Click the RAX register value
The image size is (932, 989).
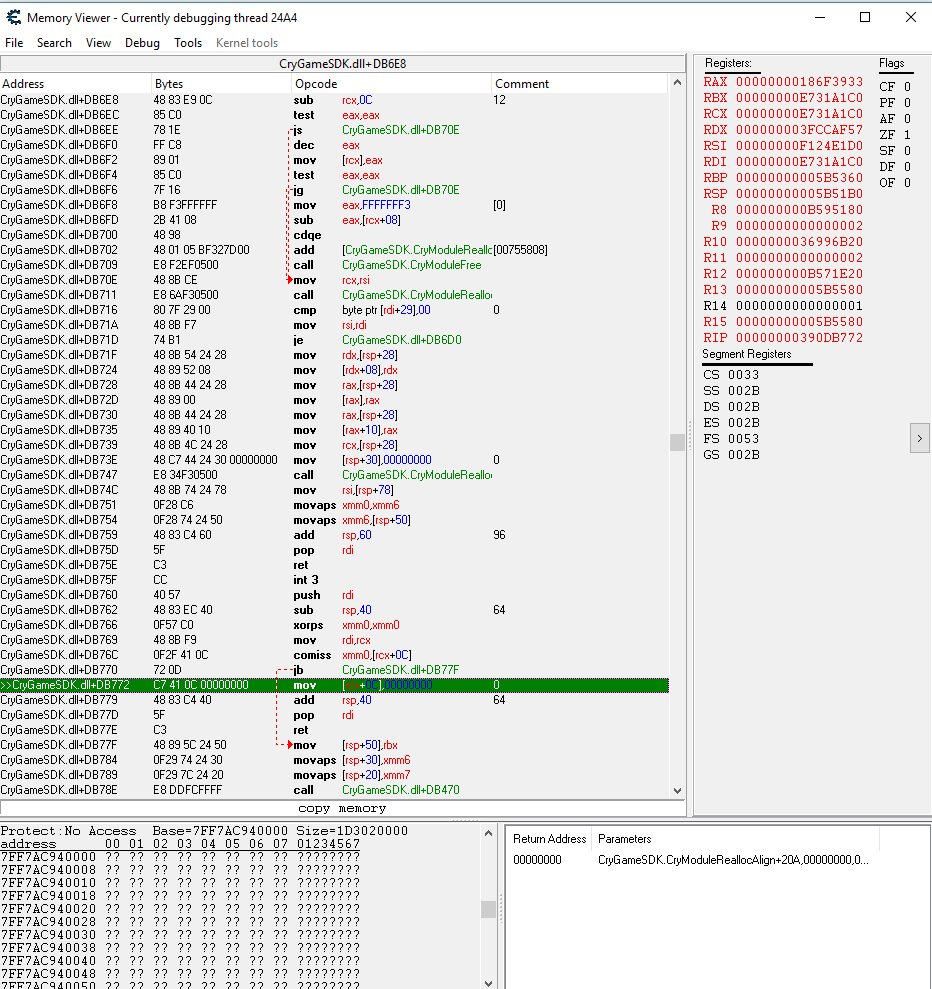(x=799, y=82)
